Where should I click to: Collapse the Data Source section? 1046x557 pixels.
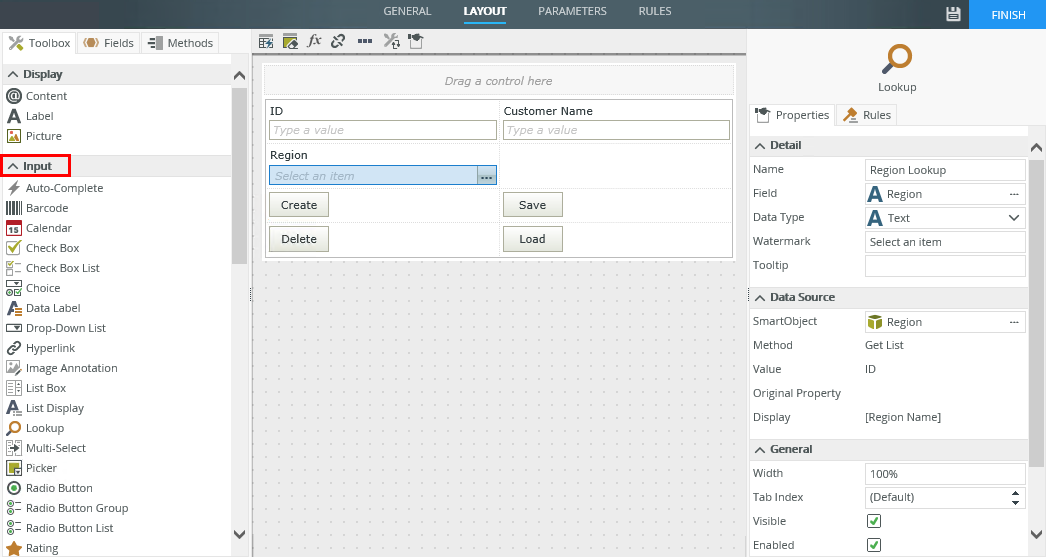(x=760, y=297)
